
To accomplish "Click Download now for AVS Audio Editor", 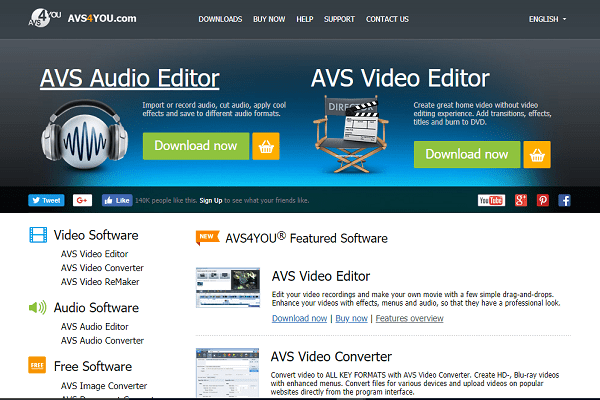I will click(196, 146).
